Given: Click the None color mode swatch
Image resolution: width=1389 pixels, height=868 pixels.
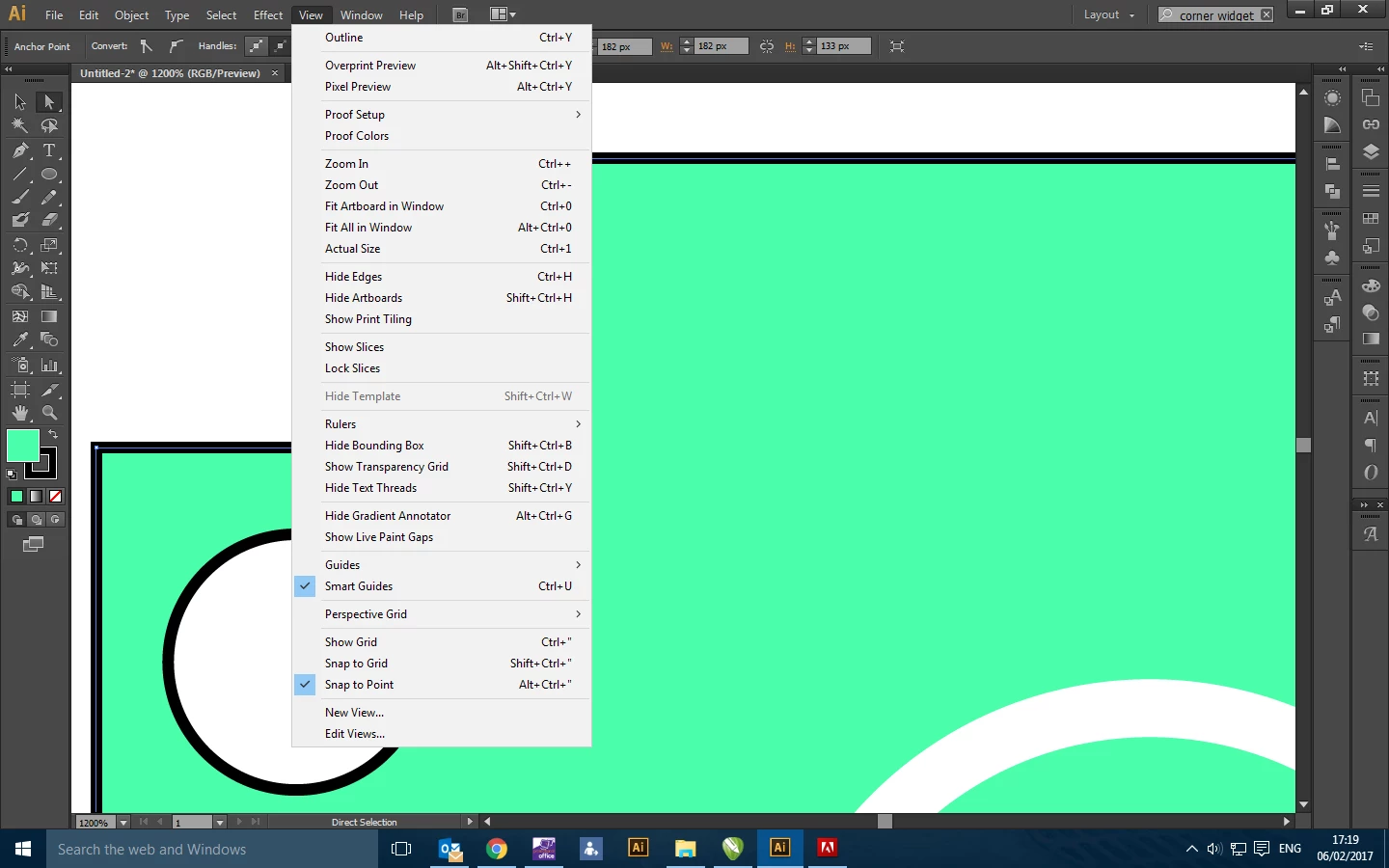Looking at the screenshot, I should [55, 497].
